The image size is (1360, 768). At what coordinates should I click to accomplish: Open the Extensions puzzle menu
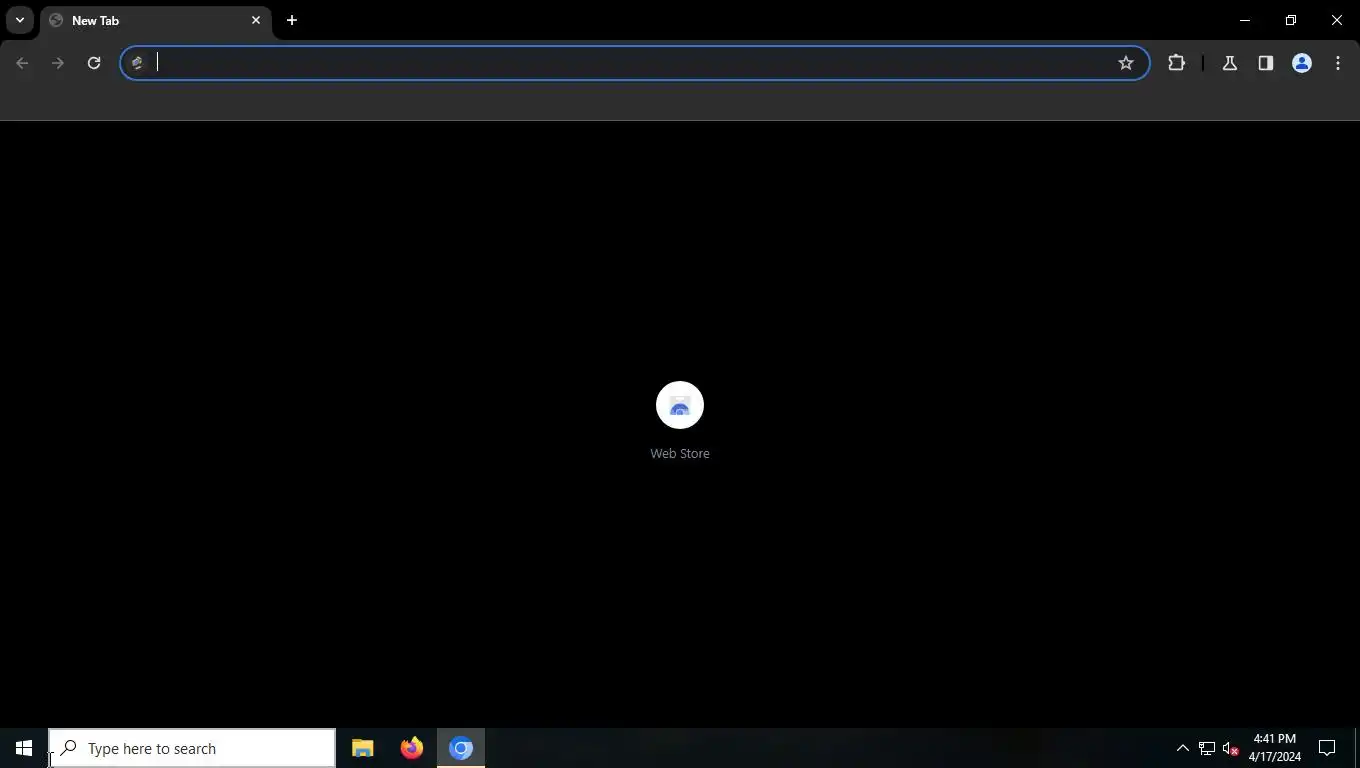click(1176, 63)
